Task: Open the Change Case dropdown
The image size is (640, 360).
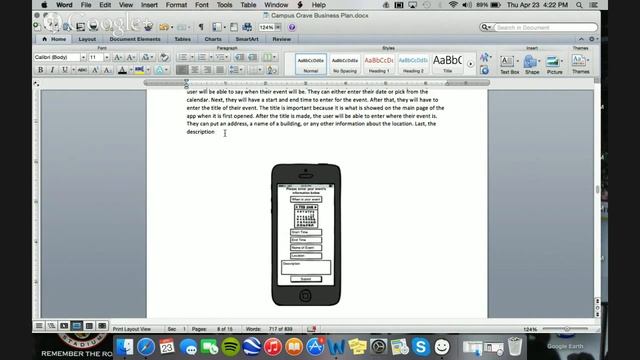Action: point(147,57)
